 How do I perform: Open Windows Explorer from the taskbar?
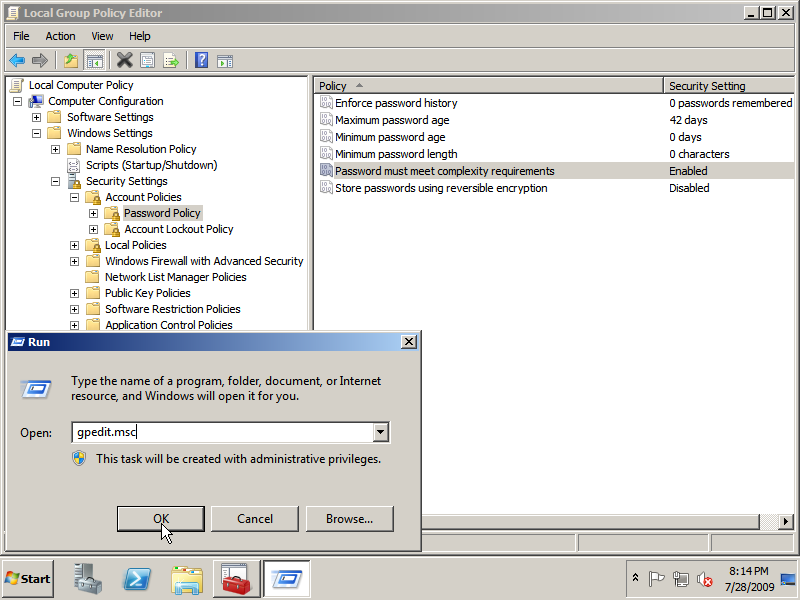[187, 580]
